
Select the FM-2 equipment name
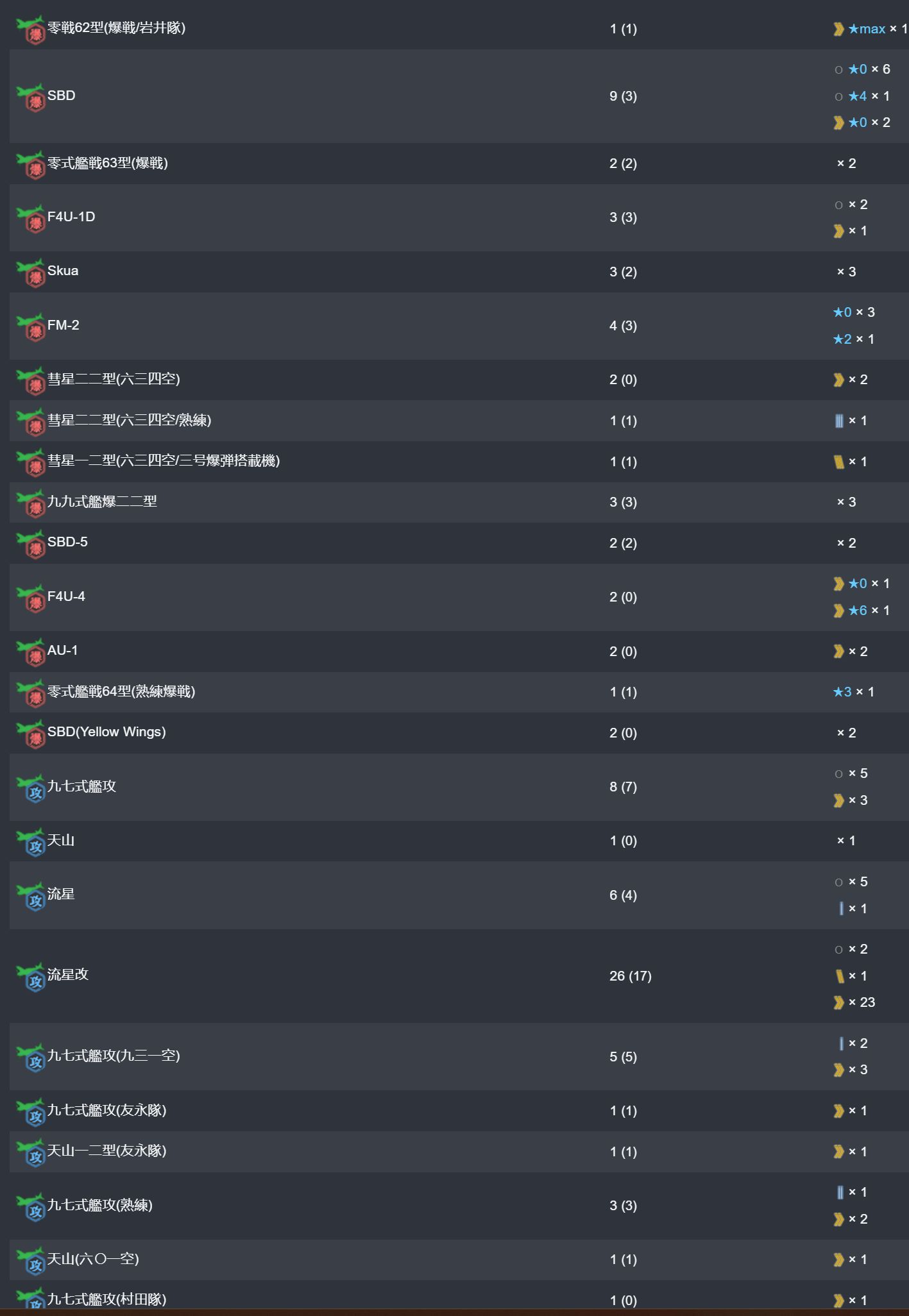point(64,325)
